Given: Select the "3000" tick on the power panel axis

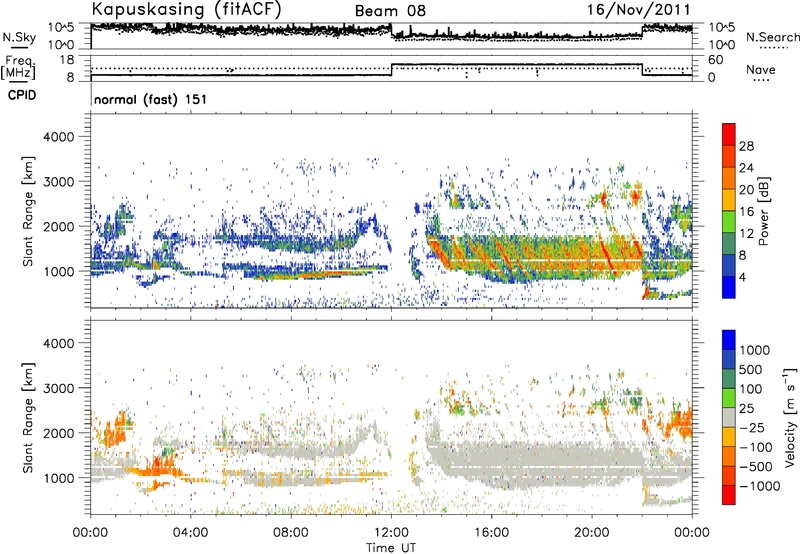Looking at the screenshot, I should [x=59, y=182].
